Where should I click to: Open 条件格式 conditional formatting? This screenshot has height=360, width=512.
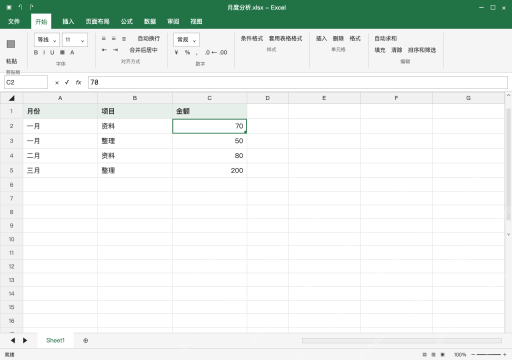(252, 39)
